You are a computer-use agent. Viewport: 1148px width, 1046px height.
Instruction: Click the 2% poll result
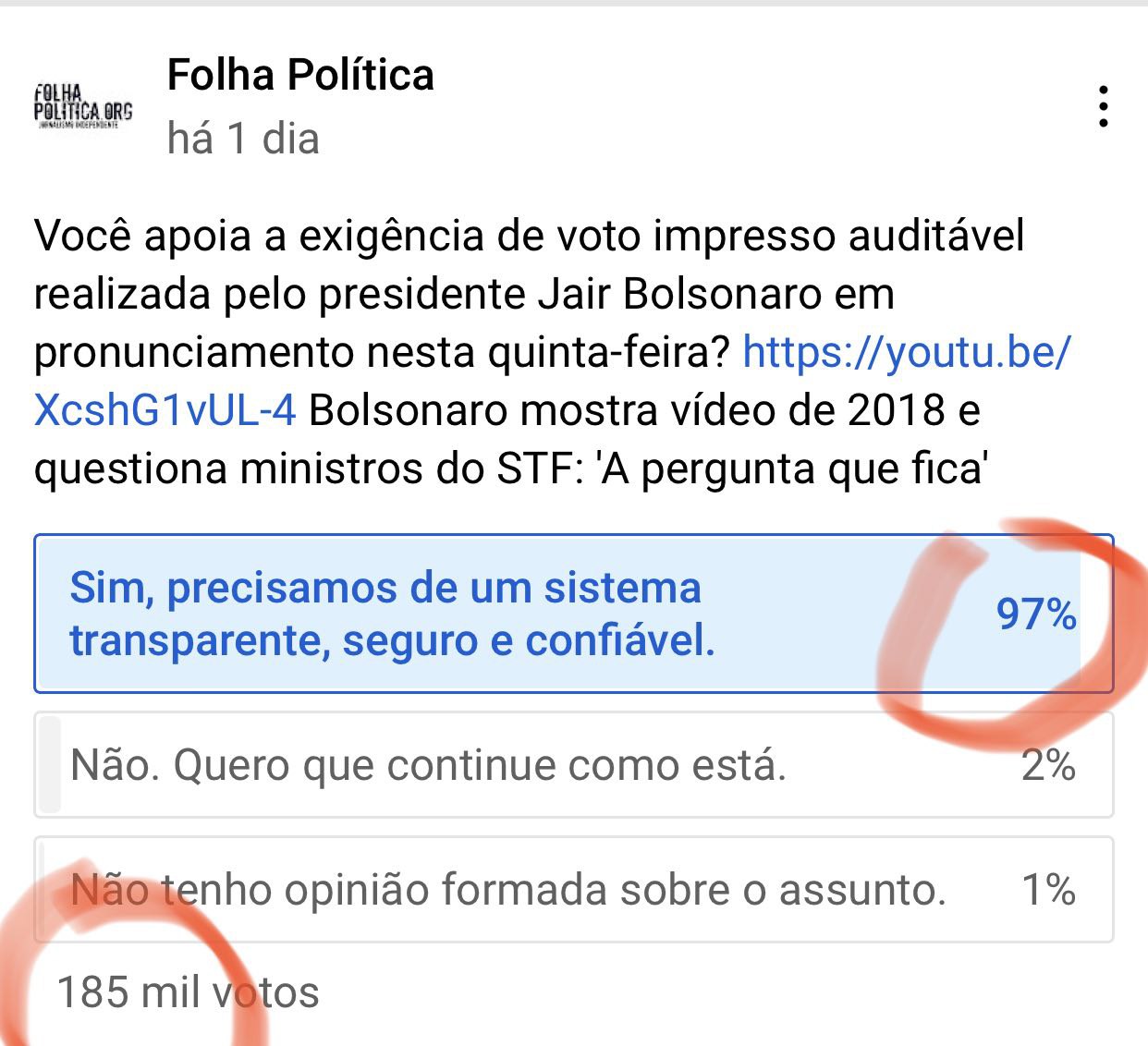[x=1048, y=765]
